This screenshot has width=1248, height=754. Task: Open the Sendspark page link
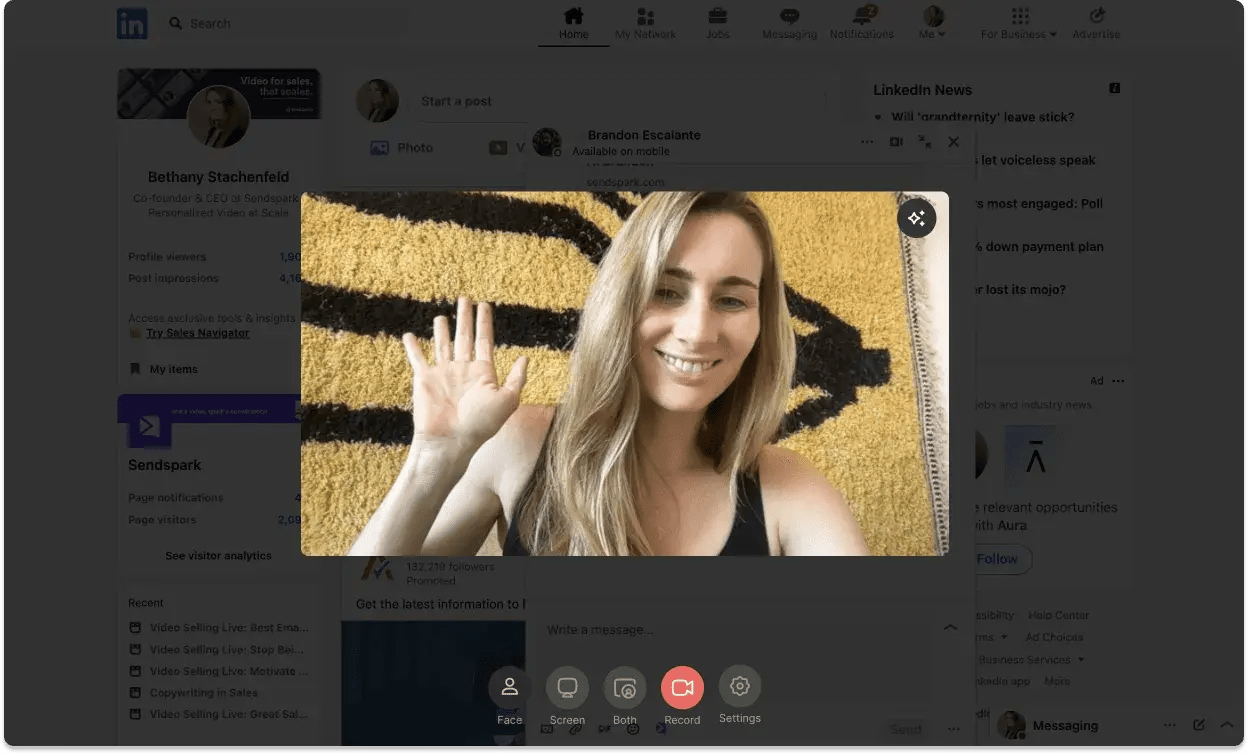coord(165,465)
